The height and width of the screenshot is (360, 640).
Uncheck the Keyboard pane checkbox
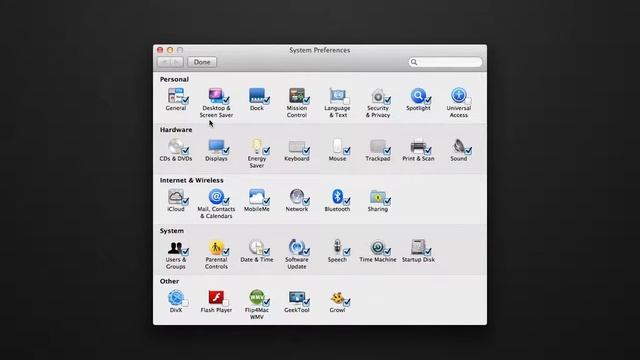306,151
